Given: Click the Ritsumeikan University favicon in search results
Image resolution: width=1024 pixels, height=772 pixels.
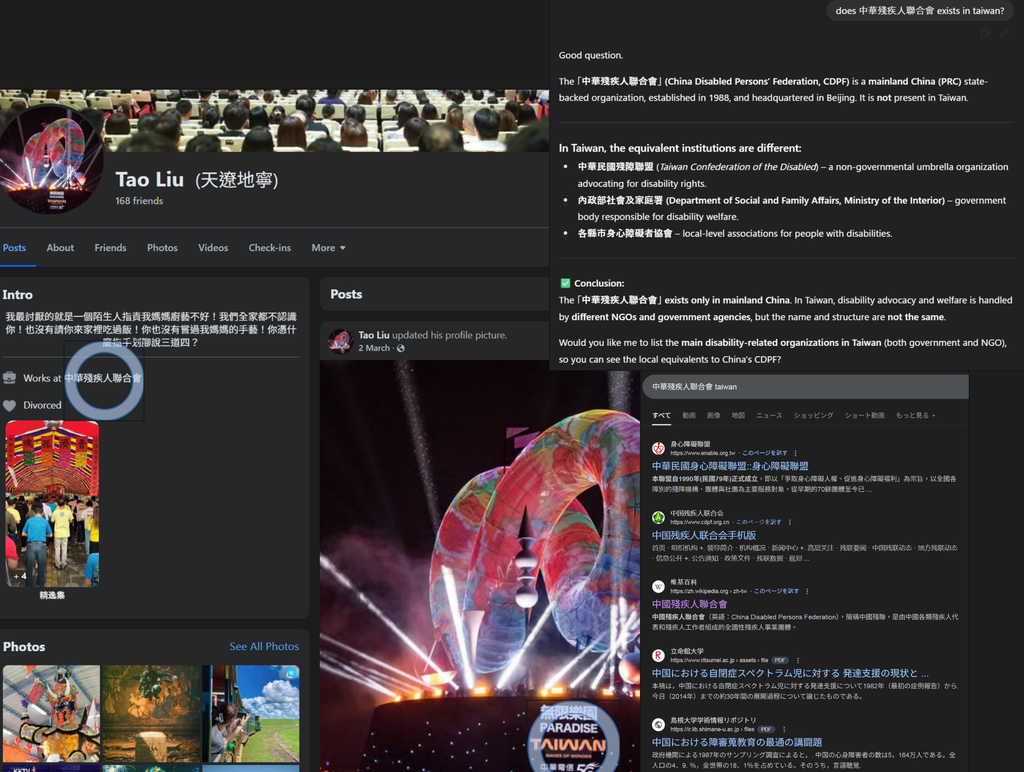Looking at the screenshot, I should point(658,655).
